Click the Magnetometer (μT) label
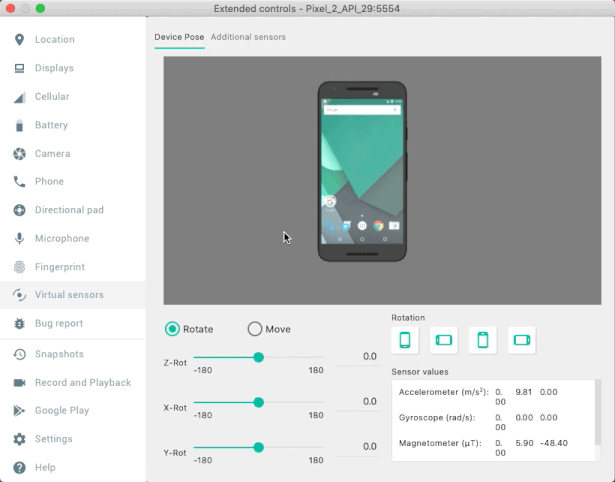This screenshot has width=615, height=482. [440, 443]
